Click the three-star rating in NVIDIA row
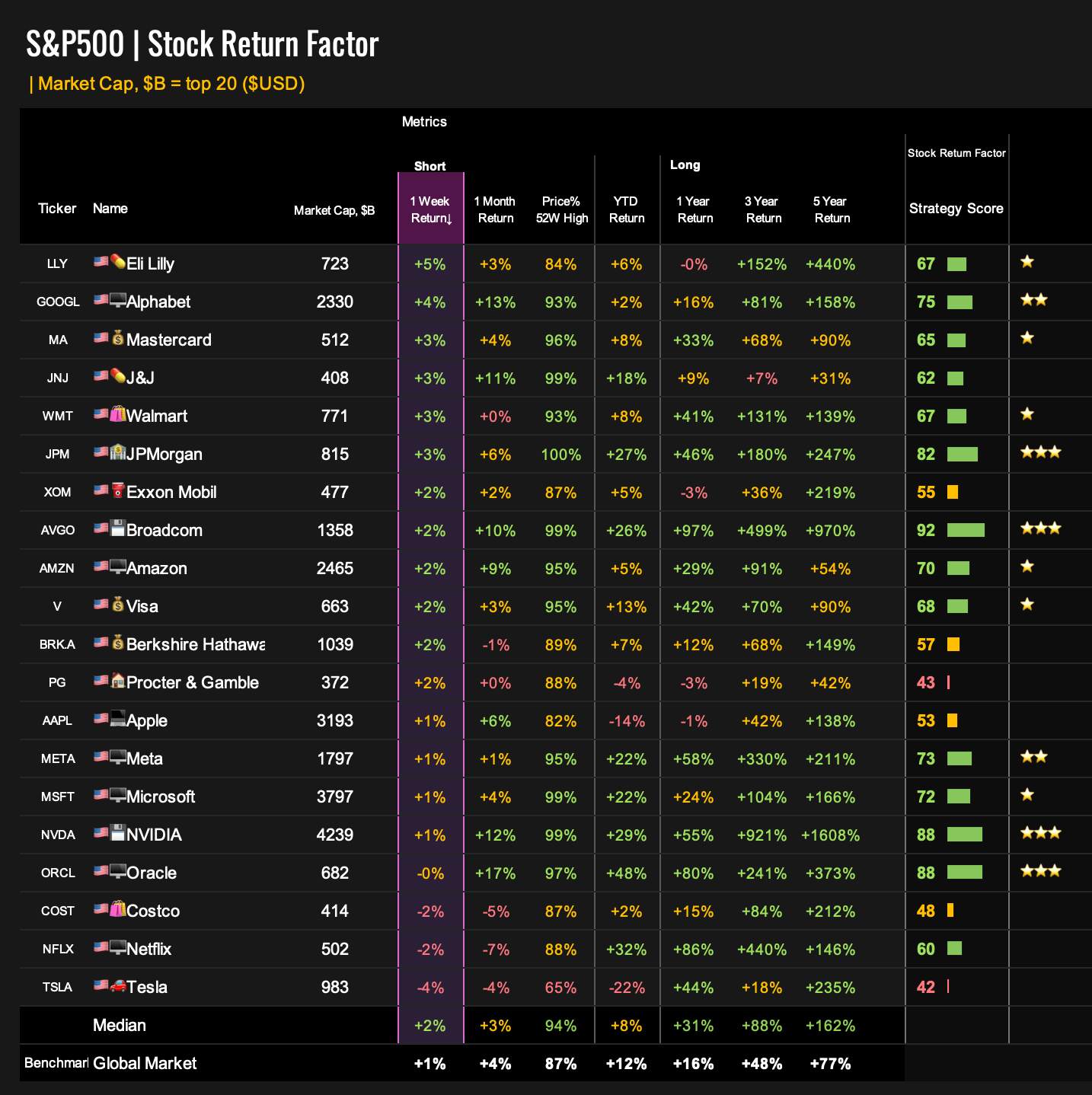 (x=1041, y=833)
